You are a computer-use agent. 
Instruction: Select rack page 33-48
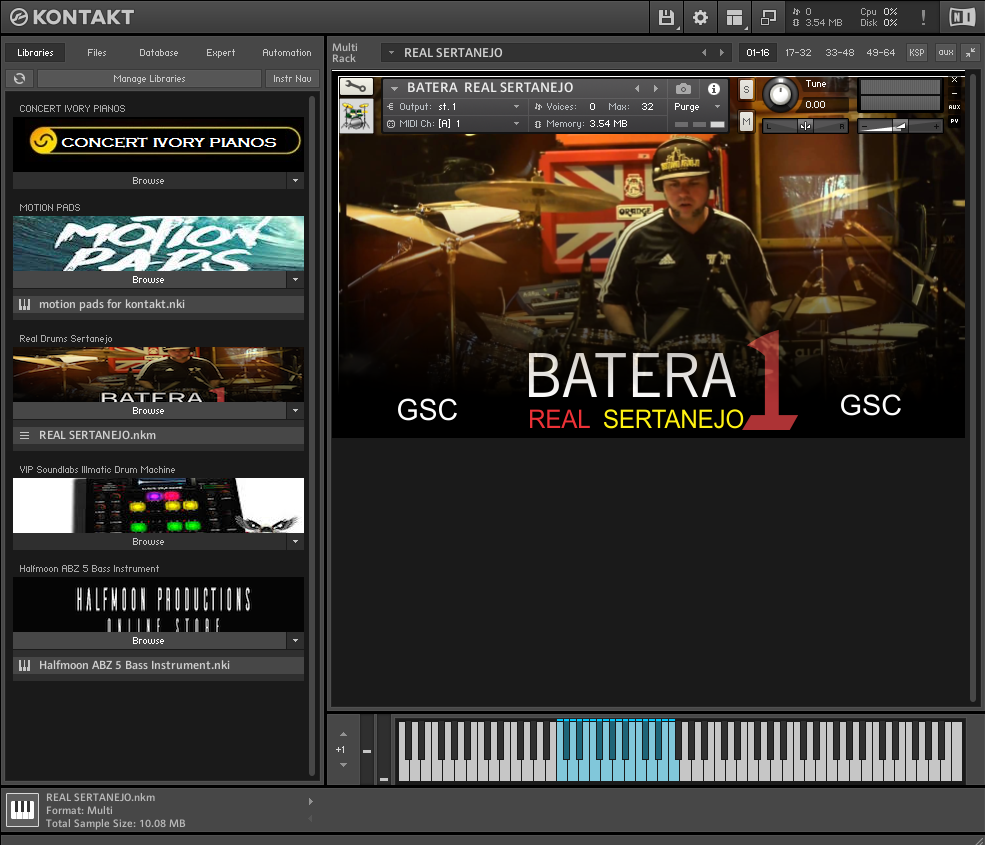tap(840, 53)
